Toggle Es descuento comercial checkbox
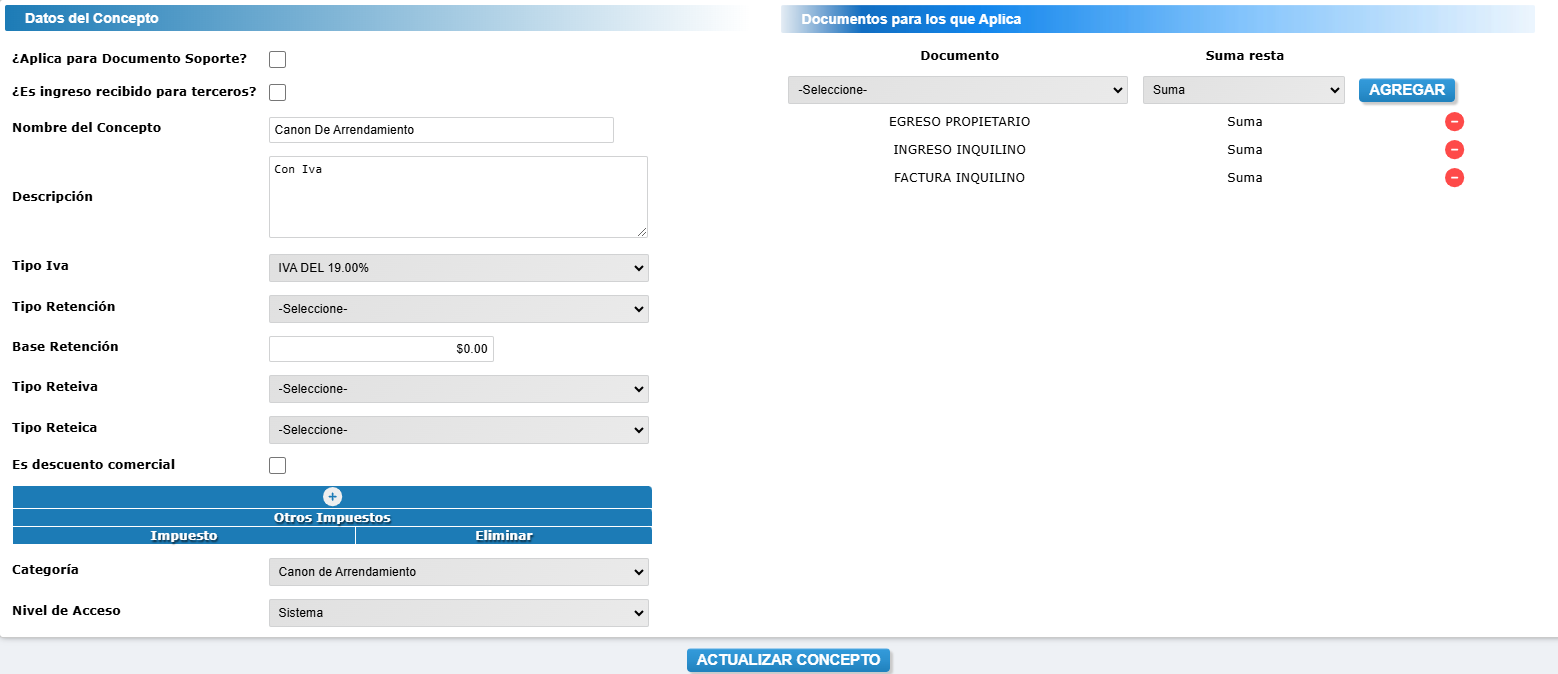The width and height of the screenshot is (1558, 674). click(278, 465)
